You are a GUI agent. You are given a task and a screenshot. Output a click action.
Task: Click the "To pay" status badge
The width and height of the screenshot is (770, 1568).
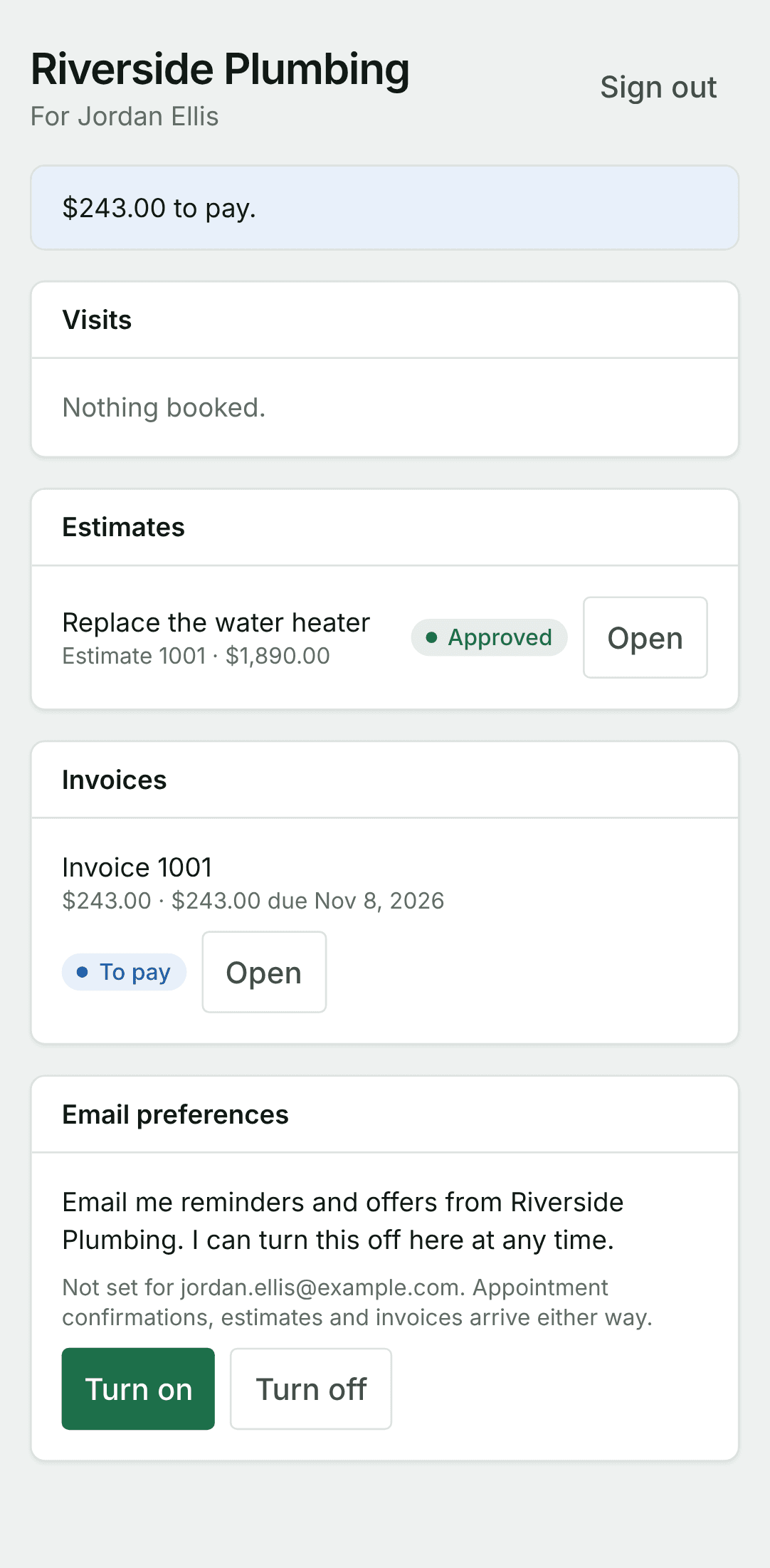(x=124, y=972)
